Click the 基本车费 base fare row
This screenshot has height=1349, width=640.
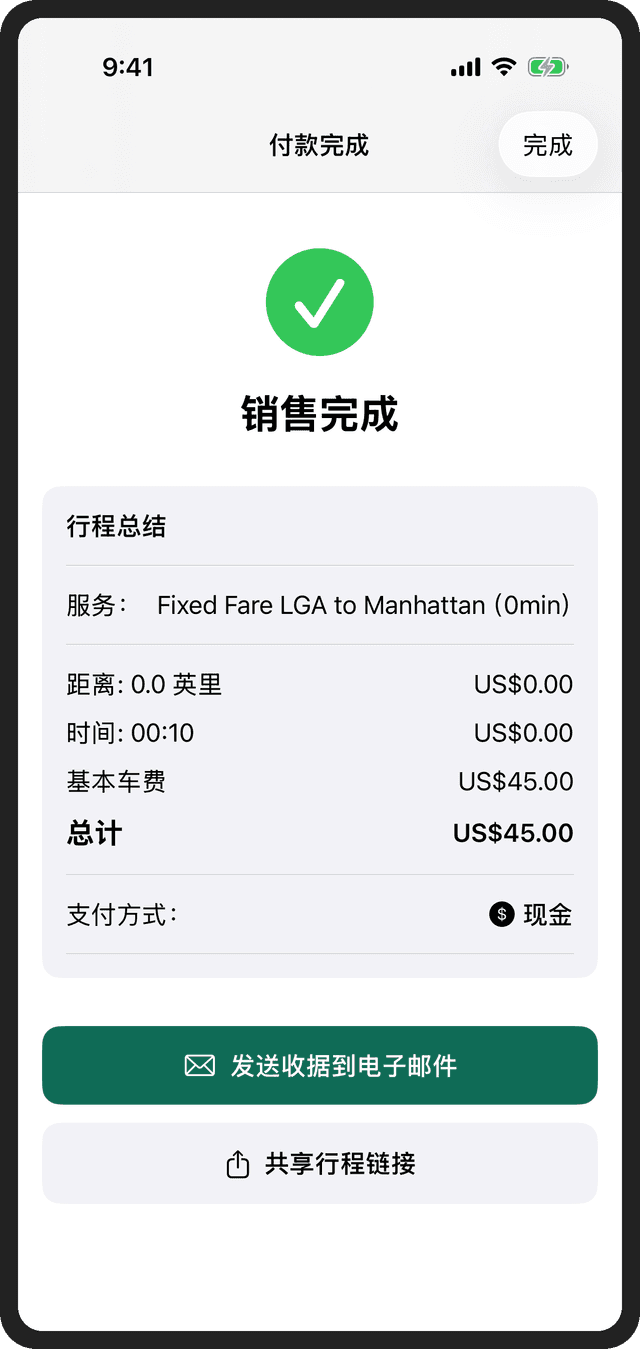click(320, 781)
